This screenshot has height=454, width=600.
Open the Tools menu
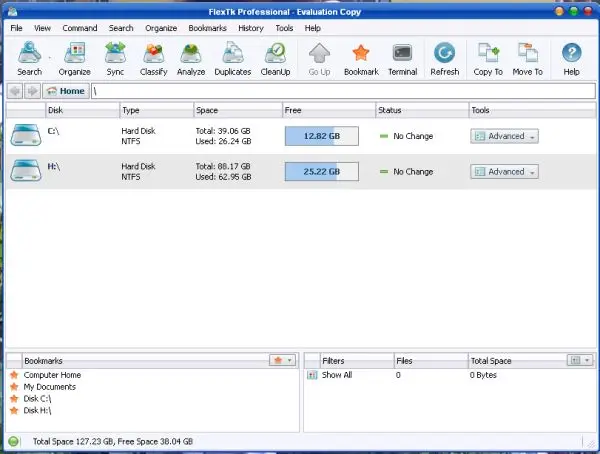point(284,28)
